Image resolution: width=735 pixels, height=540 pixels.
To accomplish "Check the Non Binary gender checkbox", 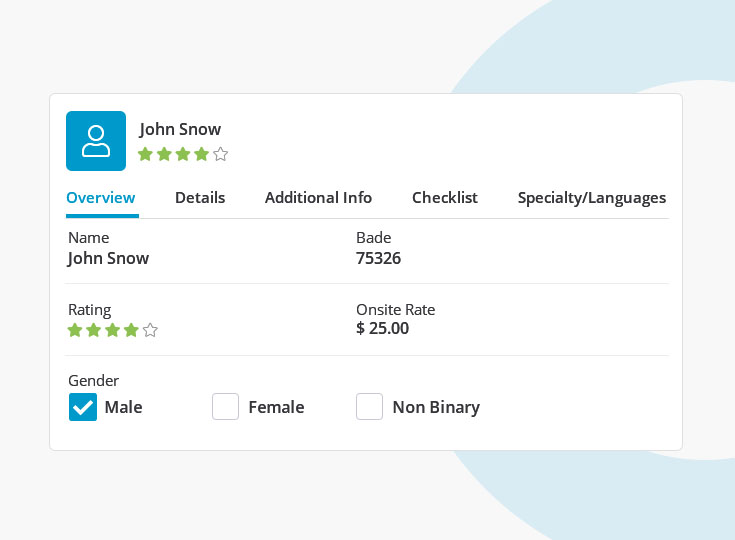I will point(370,407).
